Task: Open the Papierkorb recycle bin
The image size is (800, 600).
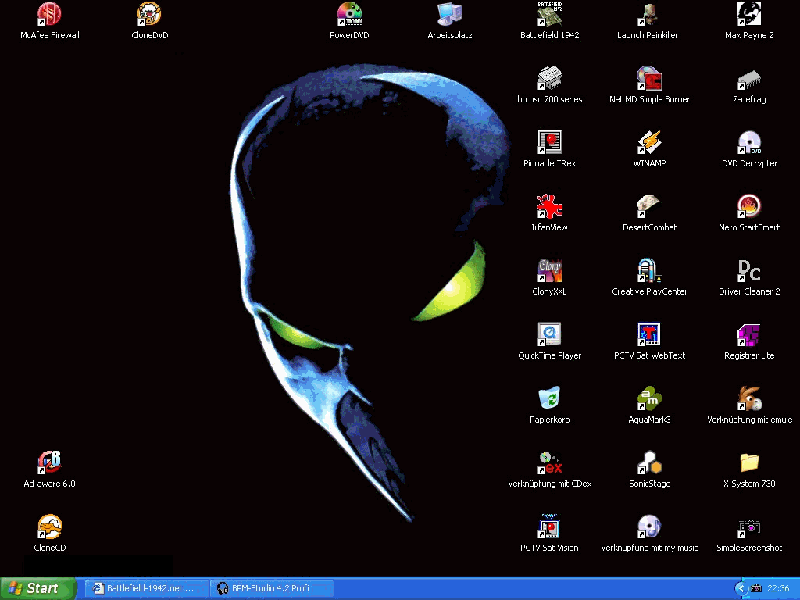Action: point(549,399)
